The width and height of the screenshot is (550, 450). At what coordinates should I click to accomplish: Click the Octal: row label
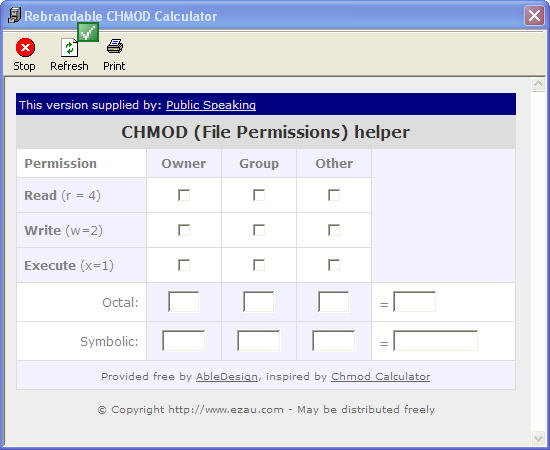[x=120, y=302]
